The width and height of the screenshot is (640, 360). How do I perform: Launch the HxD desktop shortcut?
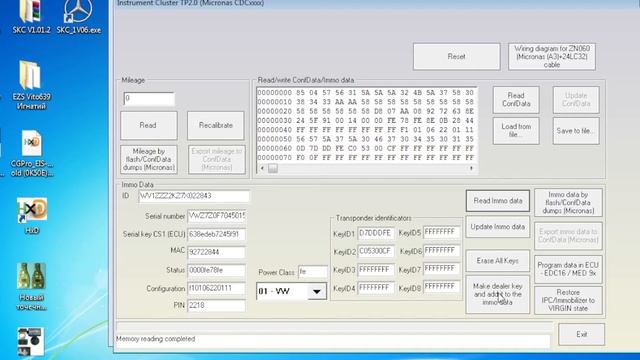click(32, 216)
